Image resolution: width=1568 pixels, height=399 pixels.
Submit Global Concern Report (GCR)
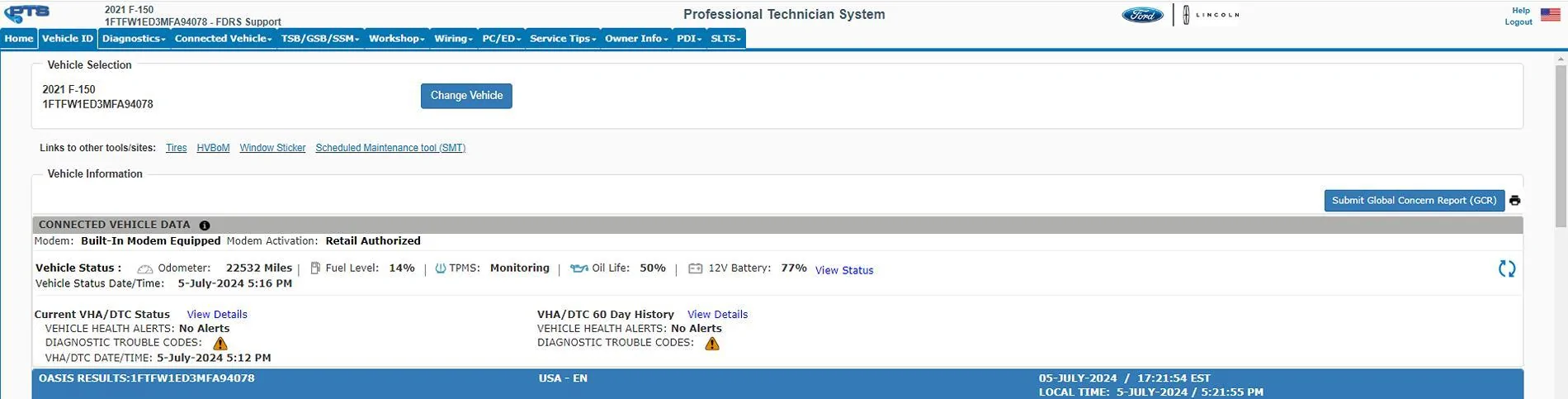1414,201
